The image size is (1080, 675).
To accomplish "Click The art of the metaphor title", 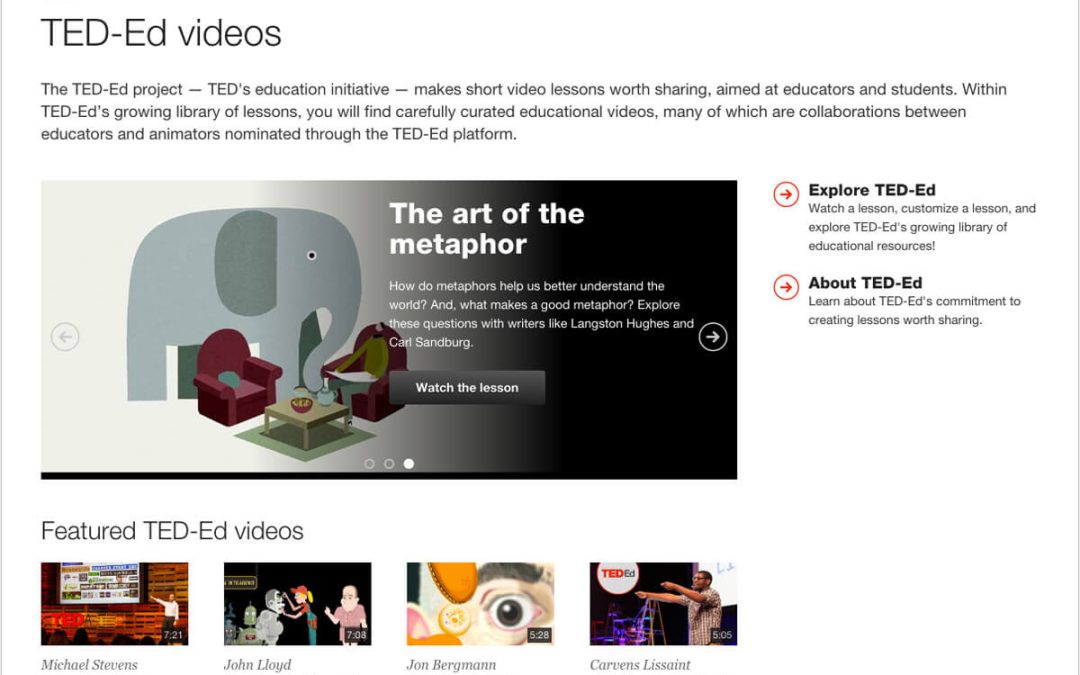I will click(486, 229).
